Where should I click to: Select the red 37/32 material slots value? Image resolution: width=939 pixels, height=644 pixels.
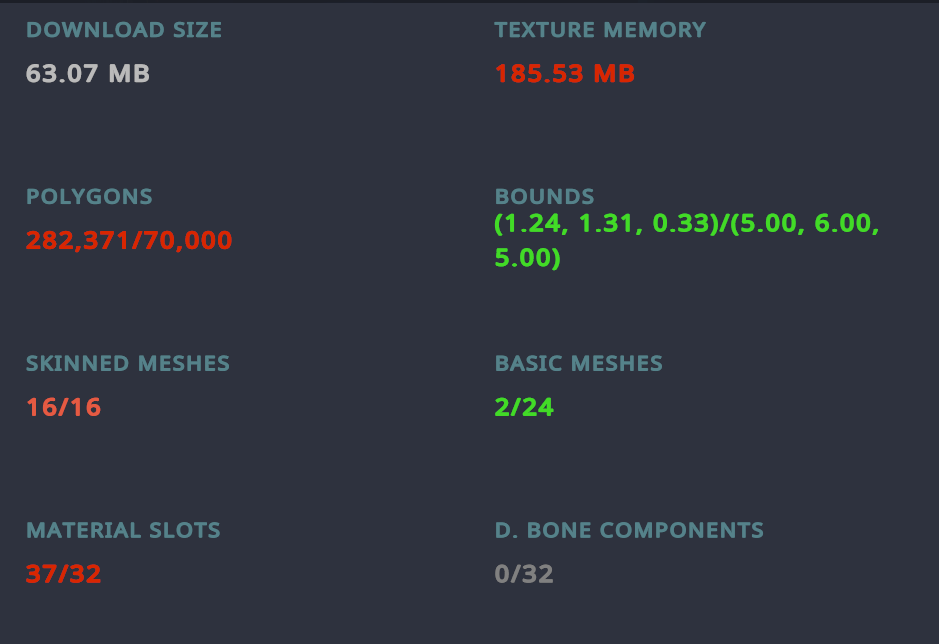tap(63, 574)
